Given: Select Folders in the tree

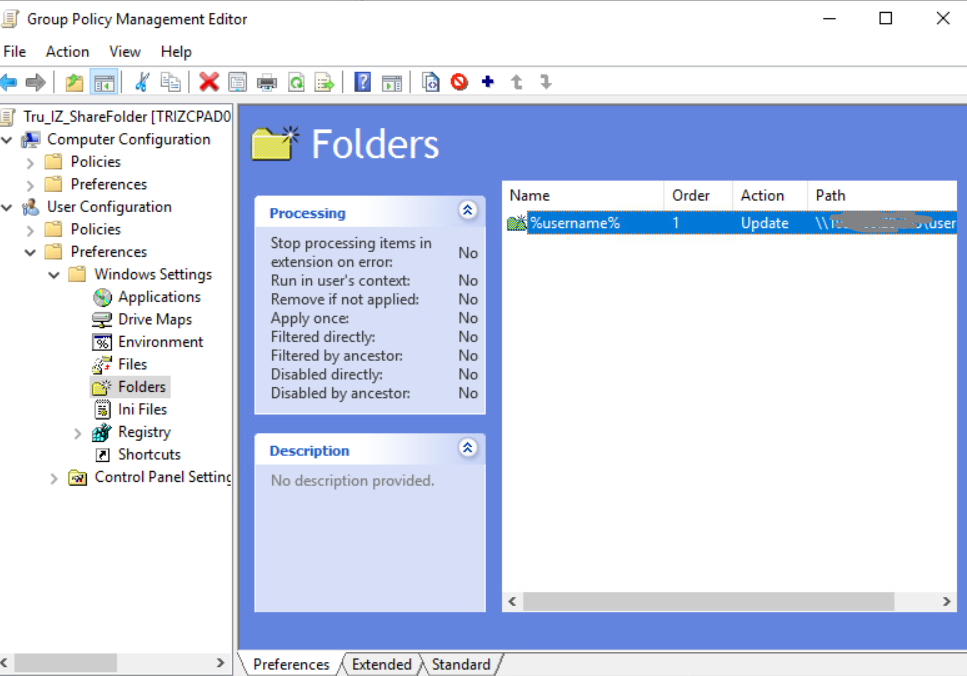Looking at the screenshot, I should (142, 387).
